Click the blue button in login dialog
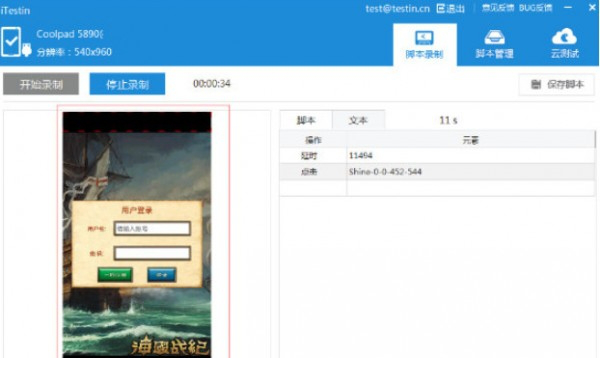 [x=161, y=274]
